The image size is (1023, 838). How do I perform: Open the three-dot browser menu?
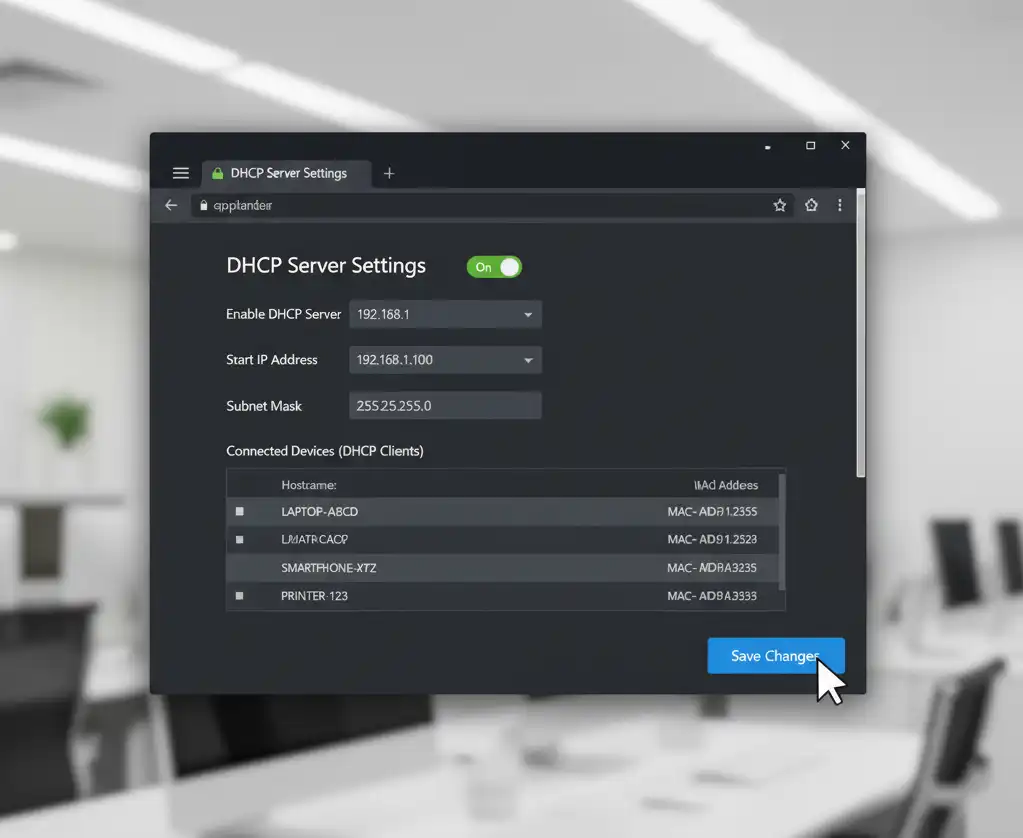tap(839, 205)
